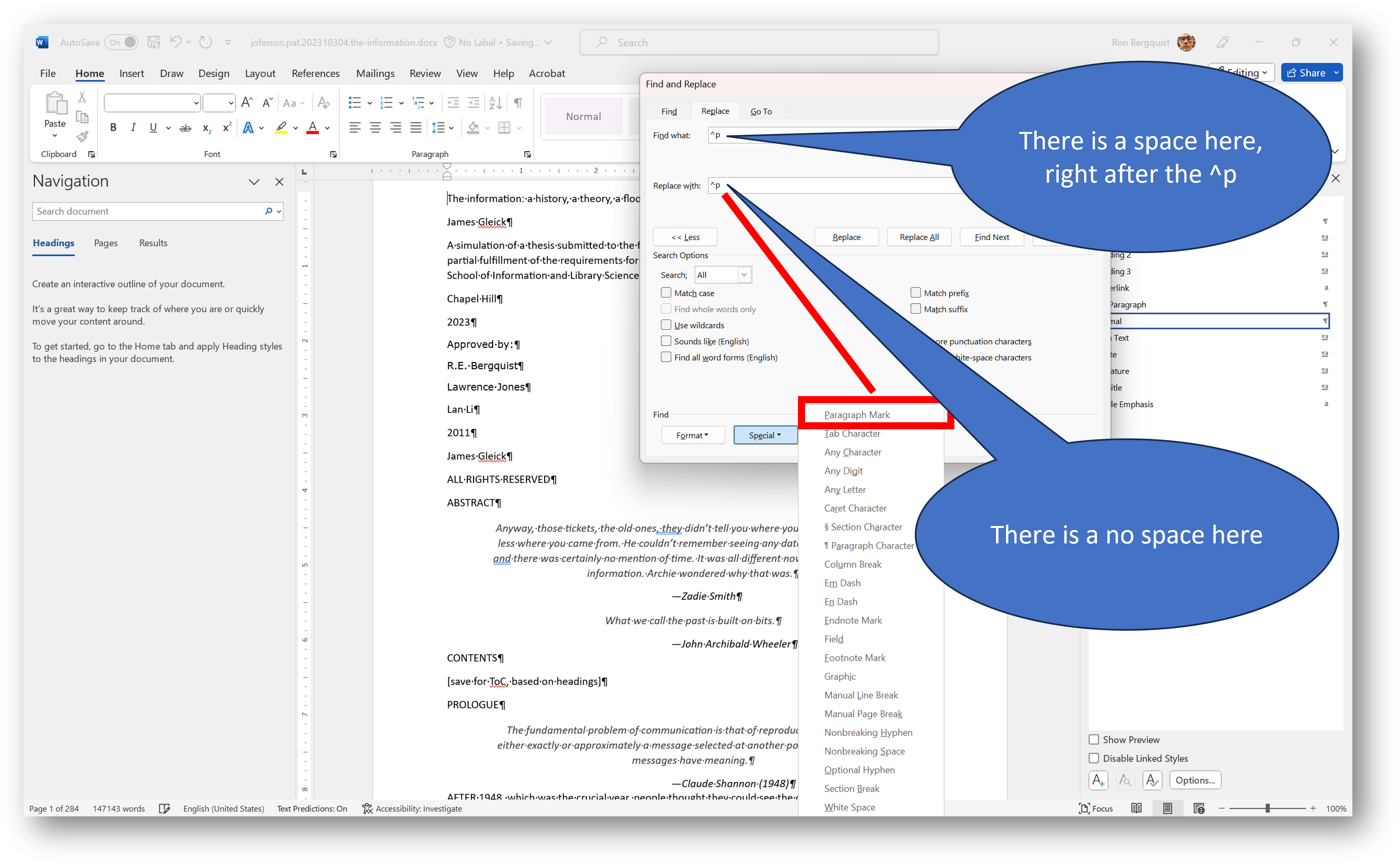
Task: Check Use wildcards option
Action: pyautogui.click(x=666, y=325)
